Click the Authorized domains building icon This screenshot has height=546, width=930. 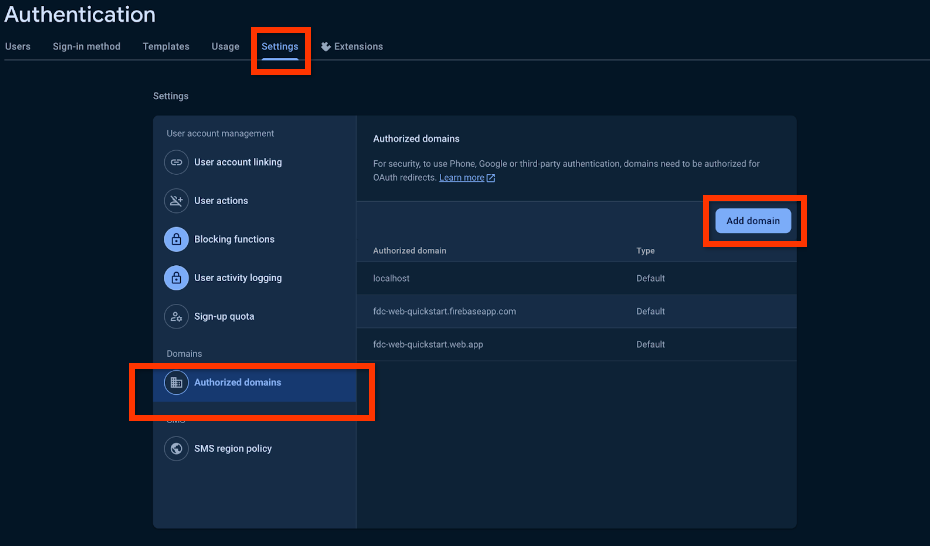click(176, 382)
